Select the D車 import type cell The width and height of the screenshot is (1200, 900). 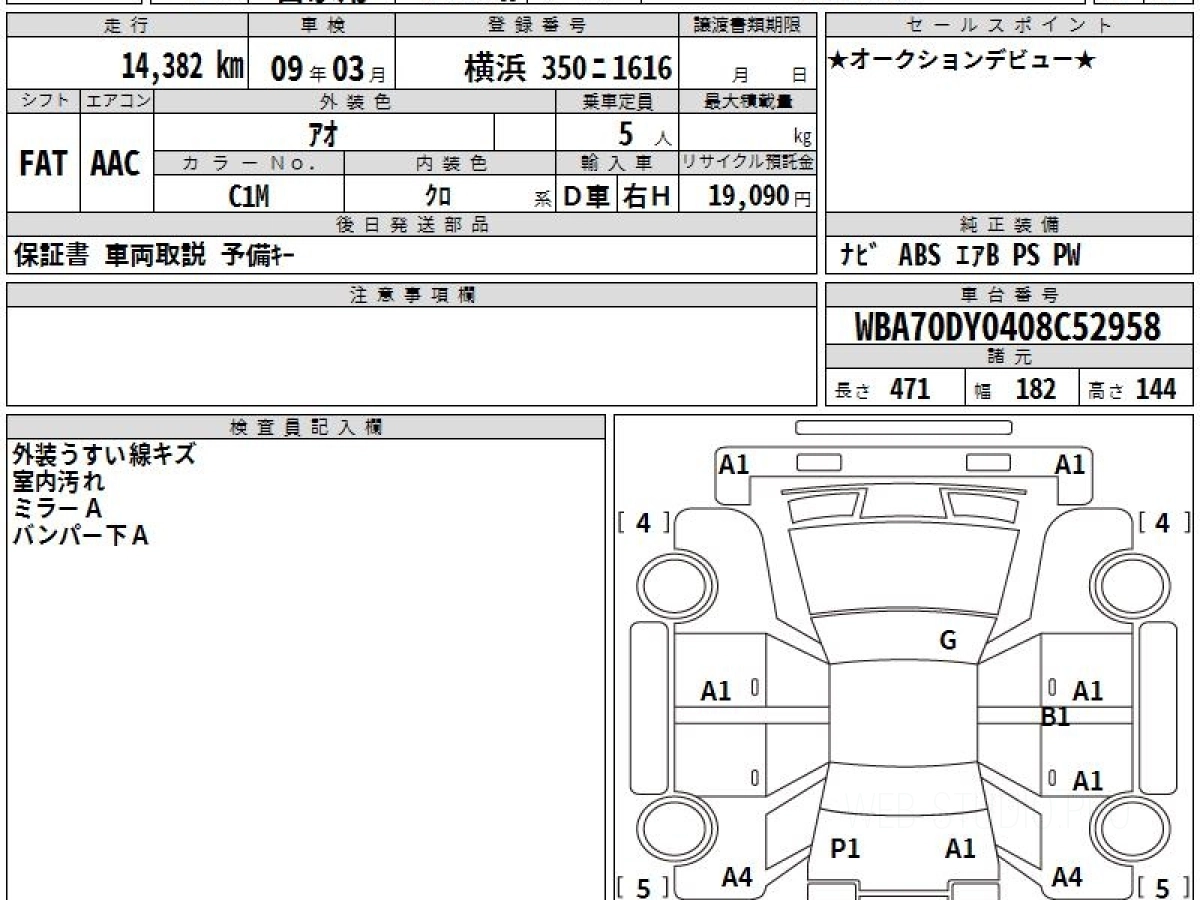pyautogui.click(x=586, y=197)
